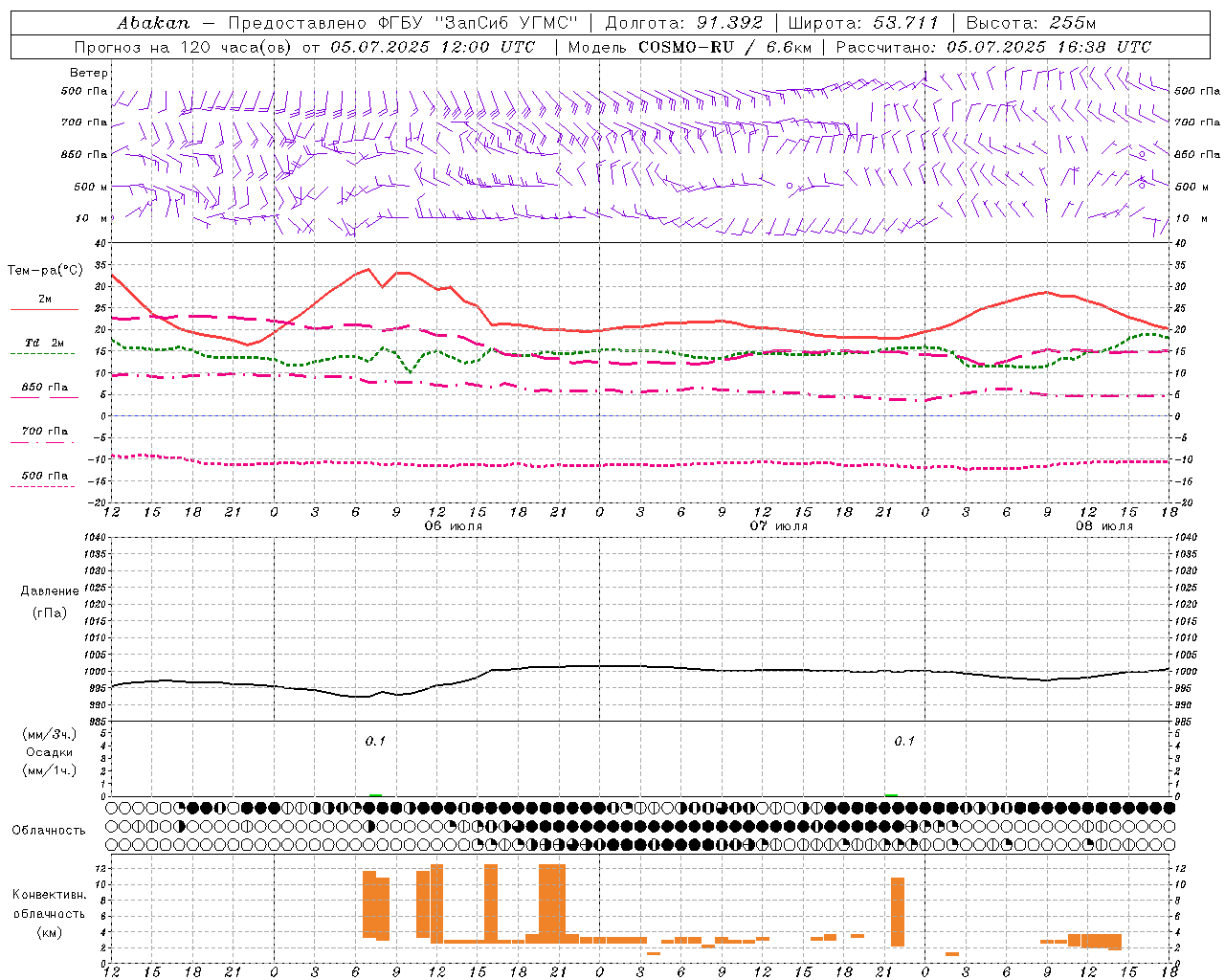Click the Прогноз на 120 часа(ов) text
This screenshot has height=980, width=1225.
click(x=185, y=47)
